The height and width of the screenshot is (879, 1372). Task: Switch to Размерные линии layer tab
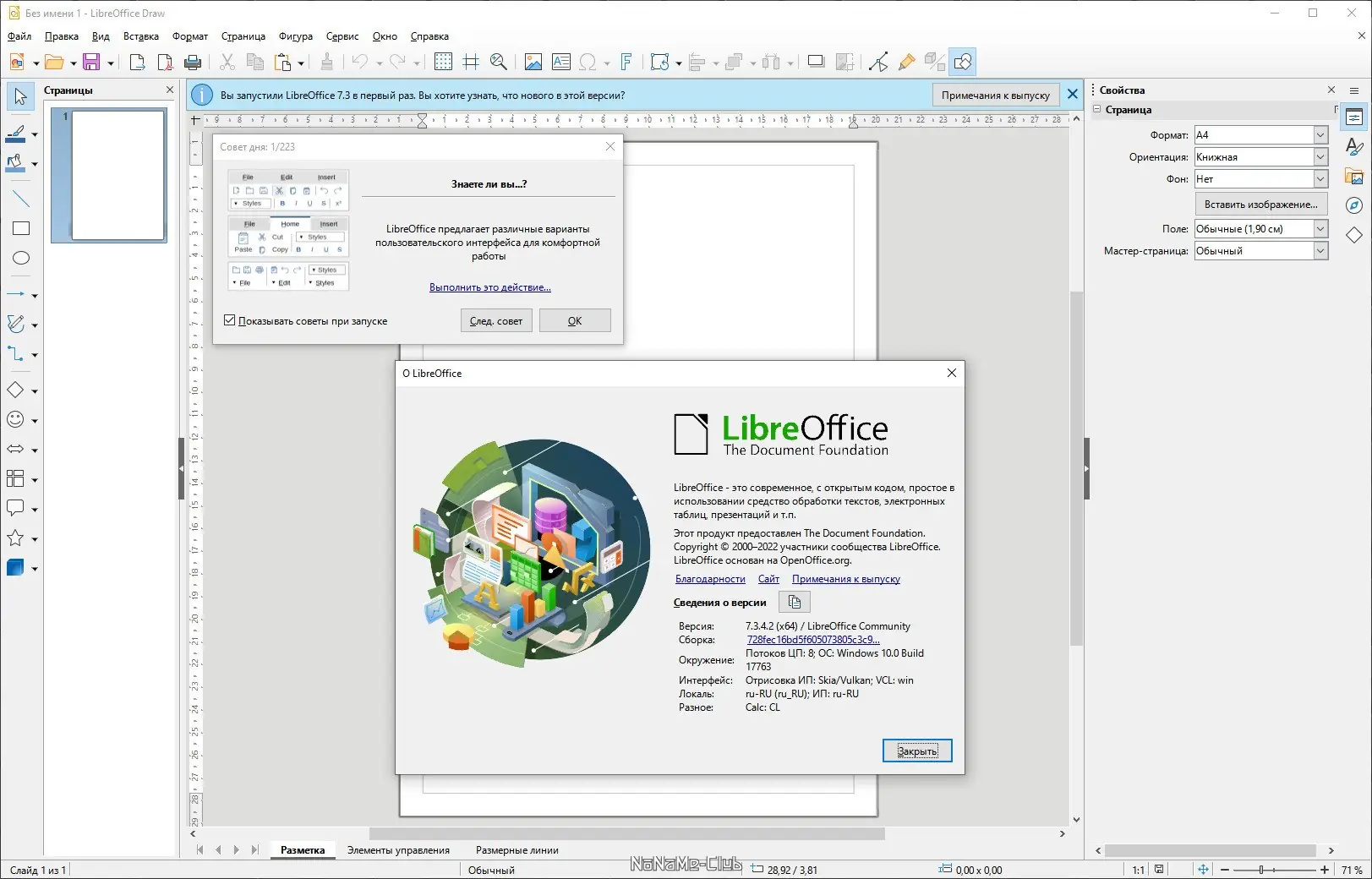coord(517,850)
